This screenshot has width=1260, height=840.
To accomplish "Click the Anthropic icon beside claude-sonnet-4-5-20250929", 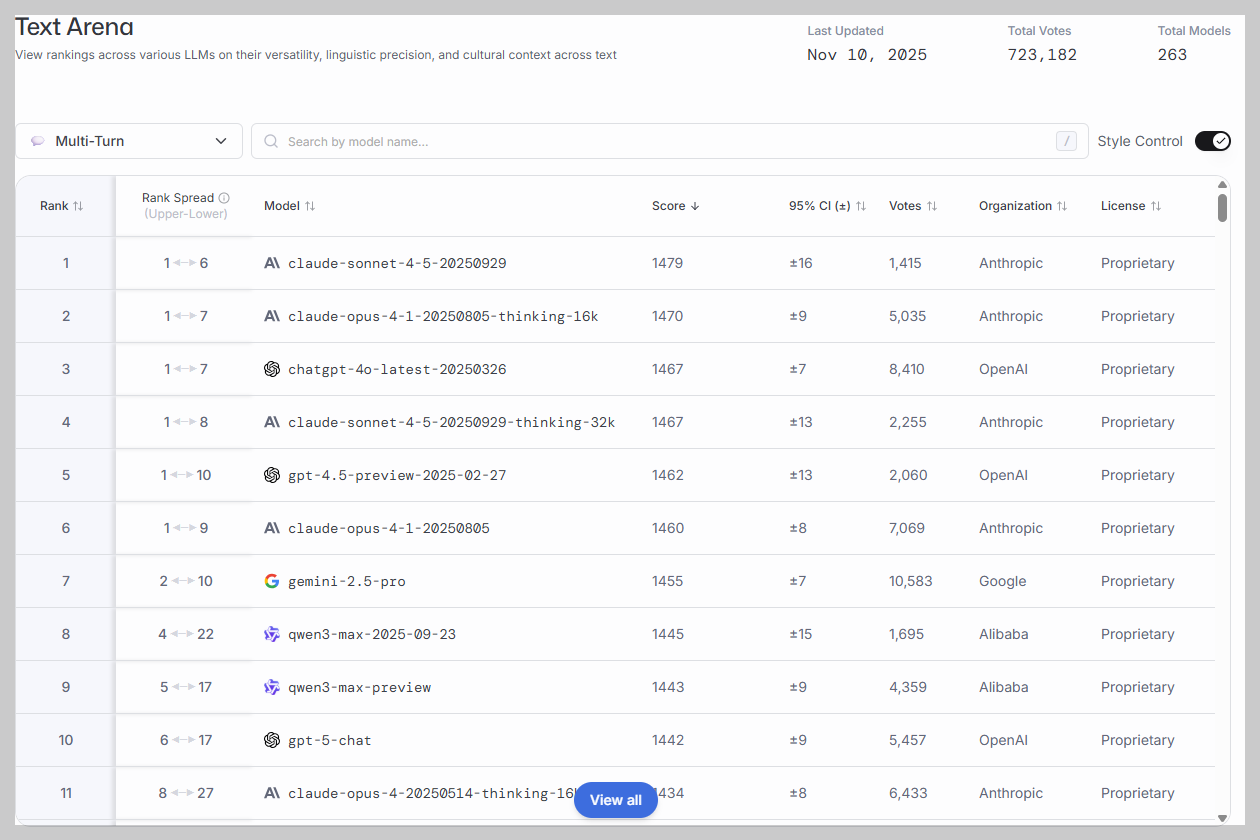I will point(272,263).
